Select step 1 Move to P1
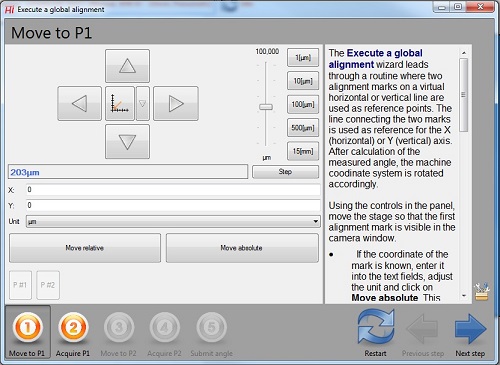 click(27, 332)
